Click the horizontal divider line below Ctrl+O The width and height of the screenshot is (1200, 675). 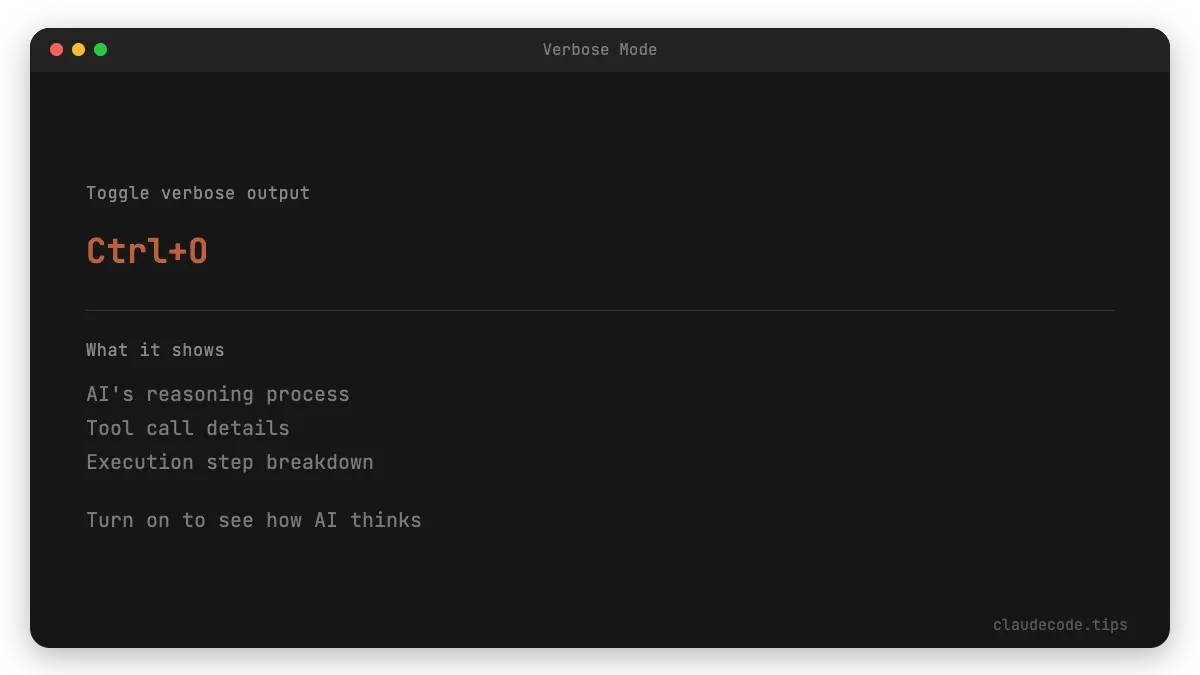click(x=600, y=310)
